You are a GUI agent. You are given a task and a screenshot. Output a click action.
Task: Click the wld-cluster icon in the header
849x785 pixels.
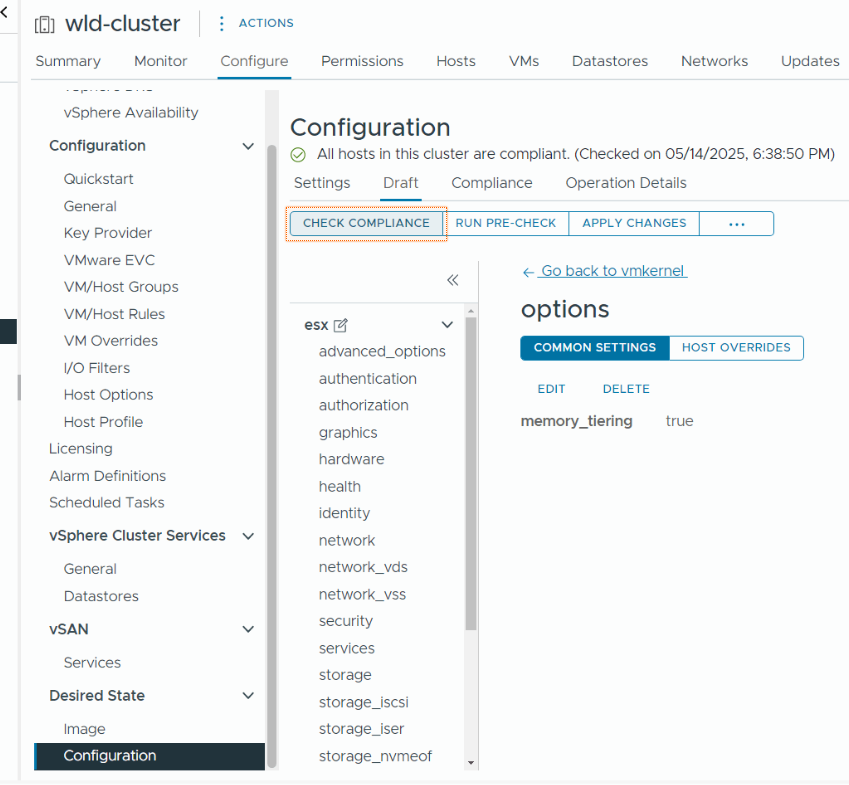[x=45, y=24]
